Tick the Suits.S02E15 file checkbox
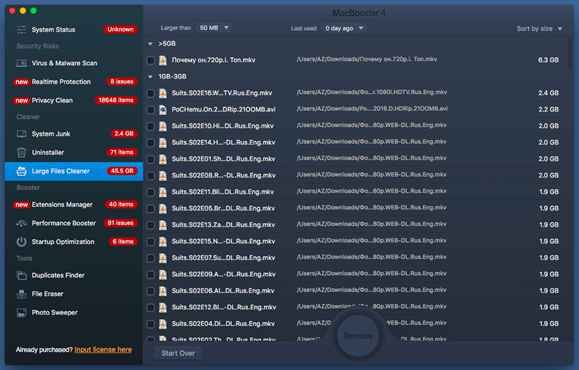Image resolution: width=579 pixels, height=370 pixels. coord(150,241)
